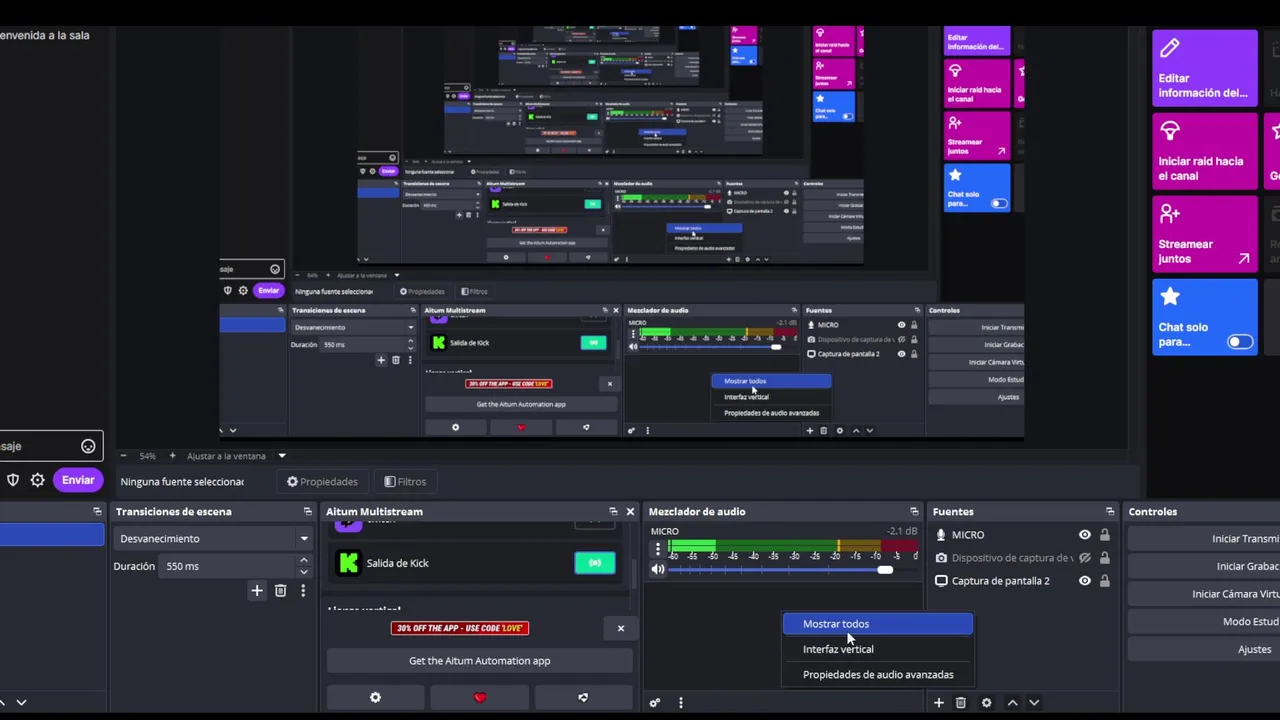Enable Modo Estudio
This screenshot has height=720, width=1280.
pyautogui.click(x=1204, y=622)
